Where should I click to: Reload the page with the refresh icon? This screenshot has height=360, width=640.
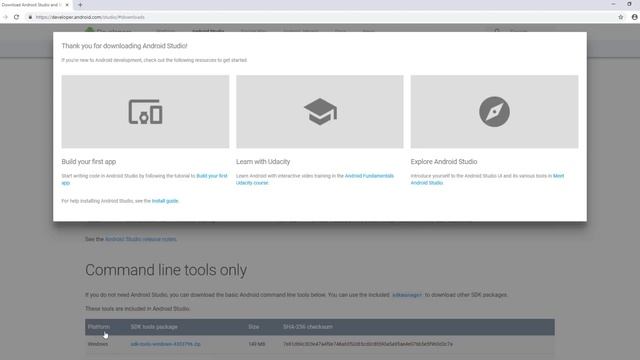point(16,17)
